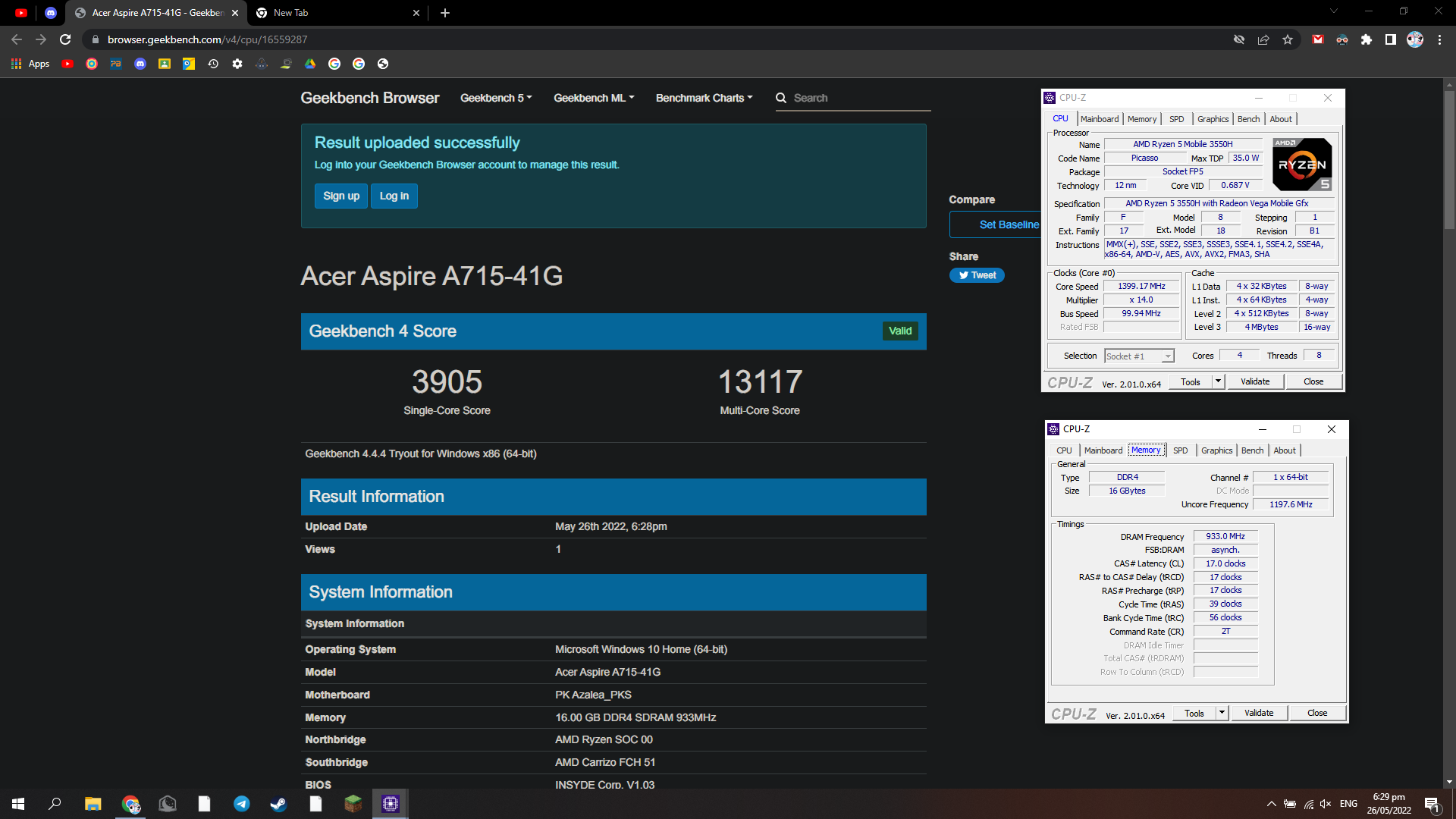The width and height of the screenshot is (1456, 819).
Task: Show hidden system tray icons chevron
Action: coord(1271,804)
